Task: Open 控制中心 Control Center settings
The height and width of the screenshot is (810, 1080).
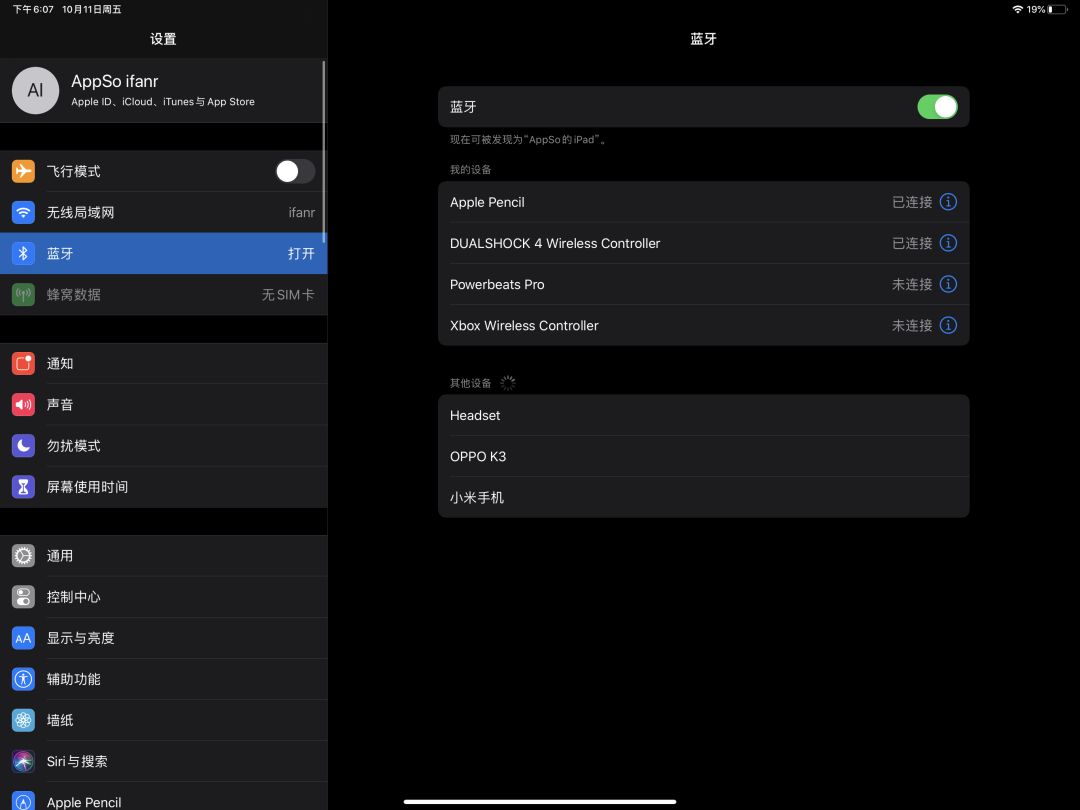Action: coord(163,596)
